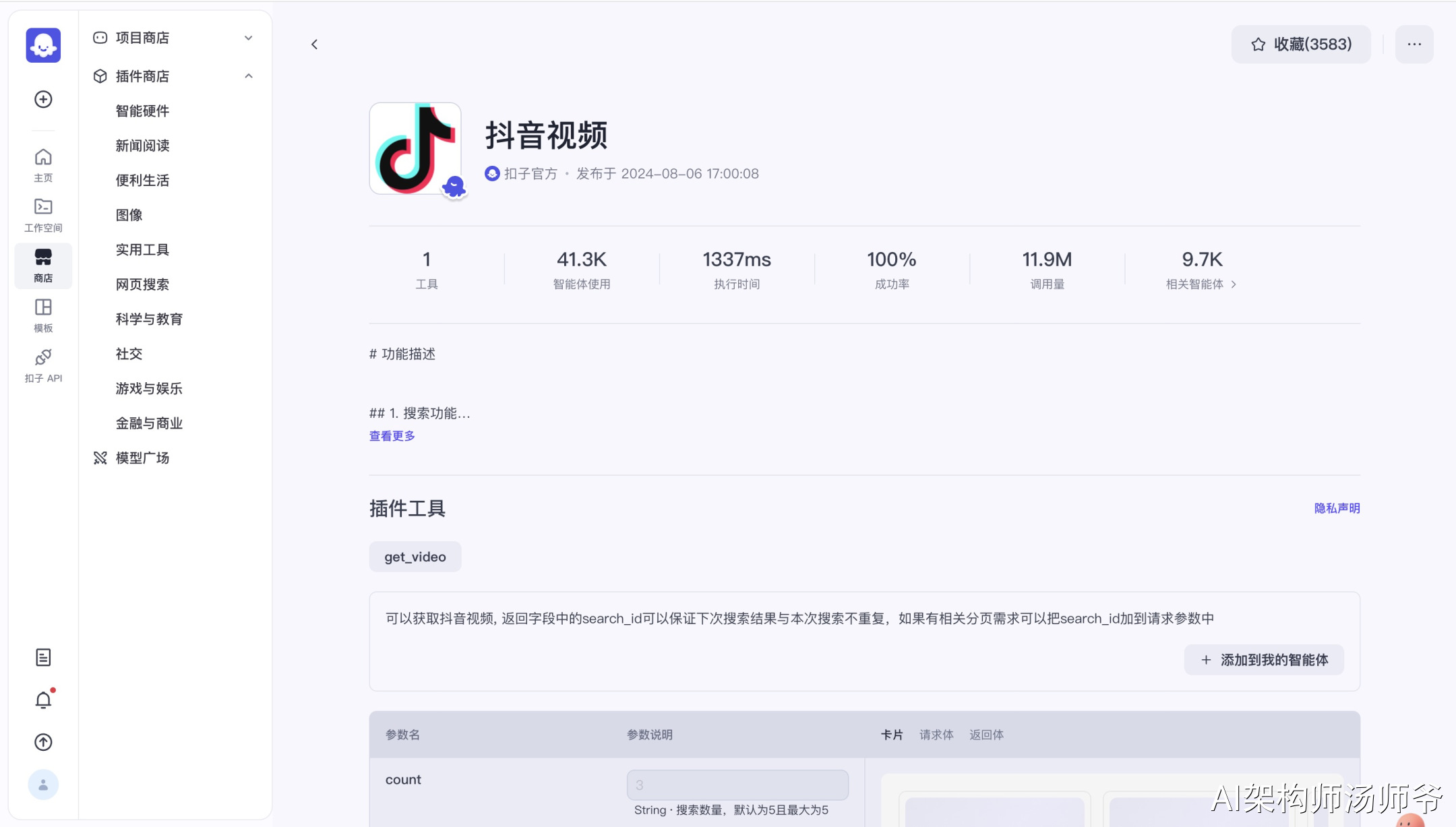Open the three-dots more options button

(1414, 44)
